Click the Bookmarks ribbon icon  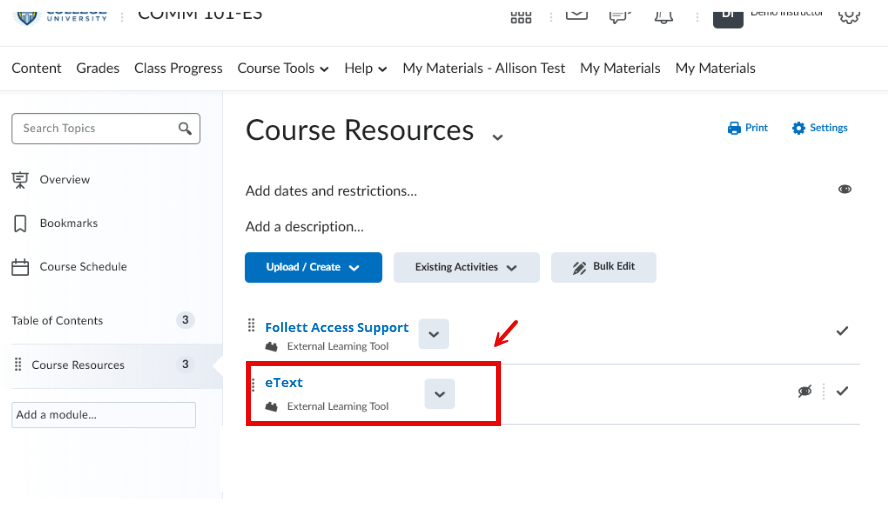(x=20, y=223)
